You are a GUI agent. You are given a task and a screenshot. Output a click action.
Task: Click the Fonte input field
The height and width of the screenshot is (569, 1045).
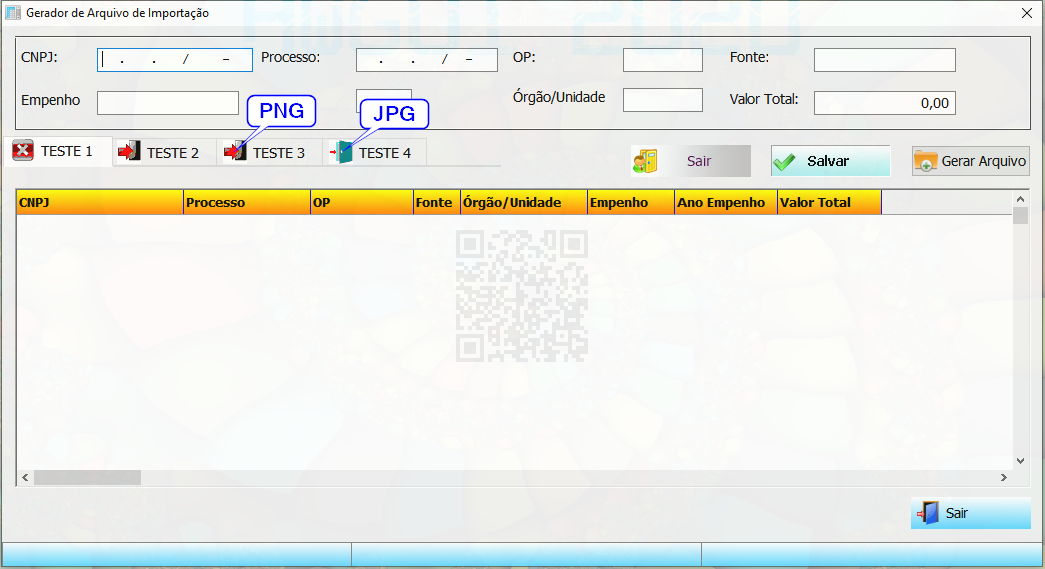point(884,60)
